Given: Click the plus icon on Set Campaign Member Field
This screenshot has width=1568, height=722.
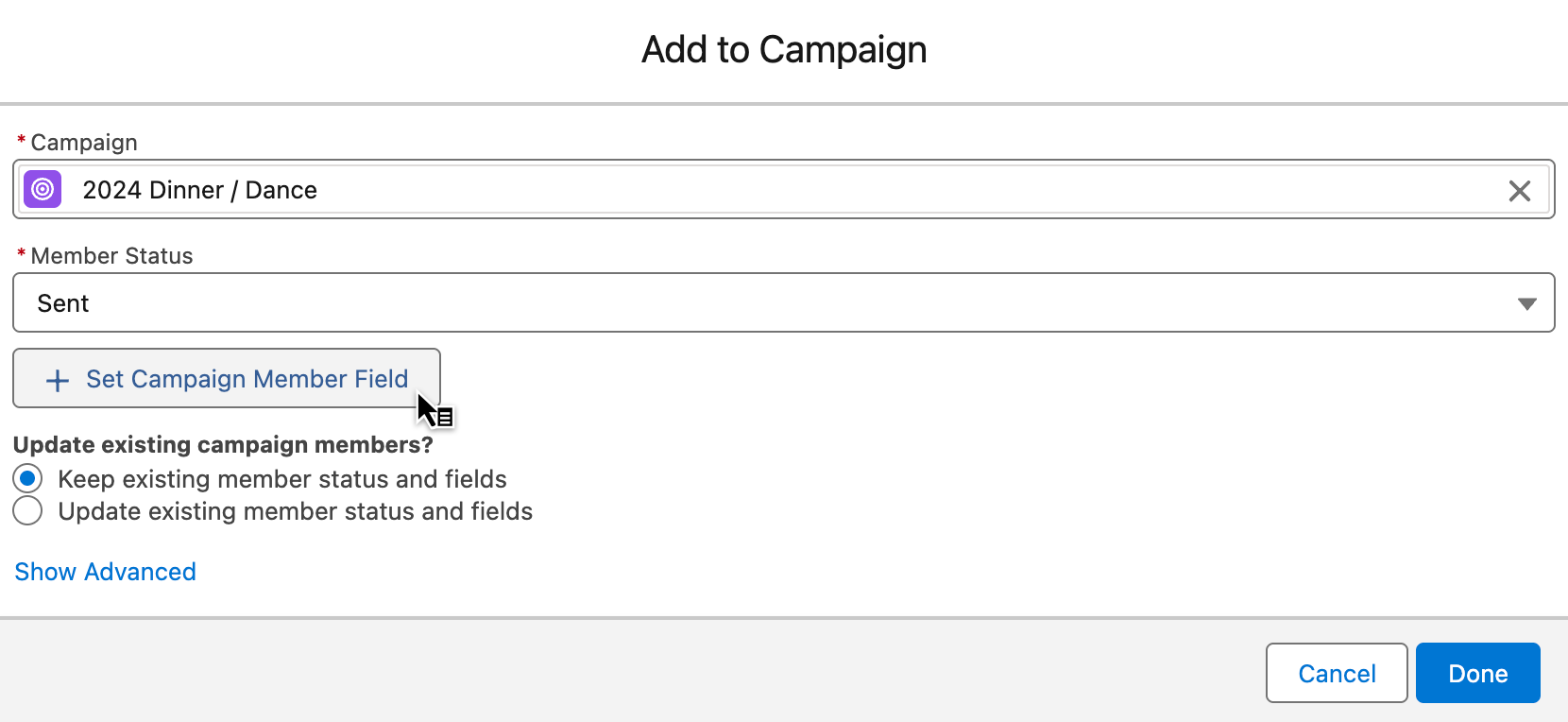Looking at the screenshot, I should (58, 380).
